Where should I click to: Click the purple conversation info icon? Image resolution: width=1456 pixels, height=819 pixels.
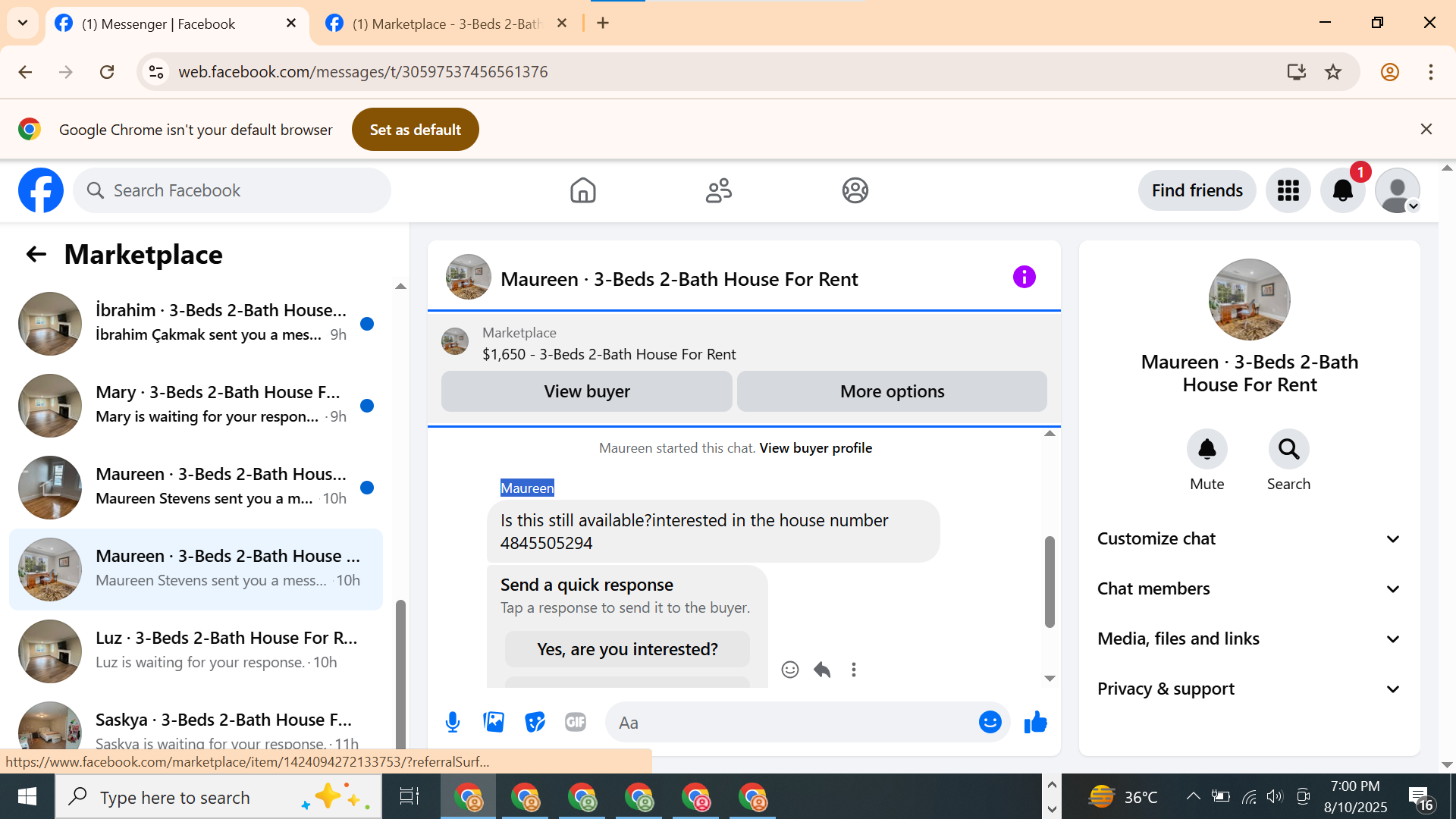point(1024,278)
